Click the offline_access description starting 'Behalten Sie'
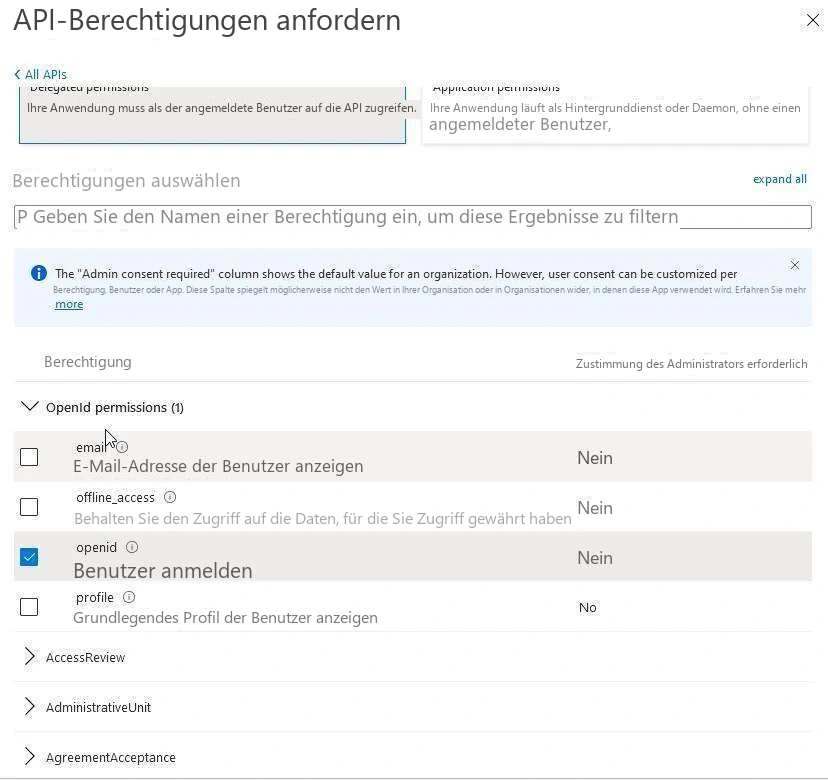This screenshot has height=780, width=828. pyautogui.click(x=323, y=519)
